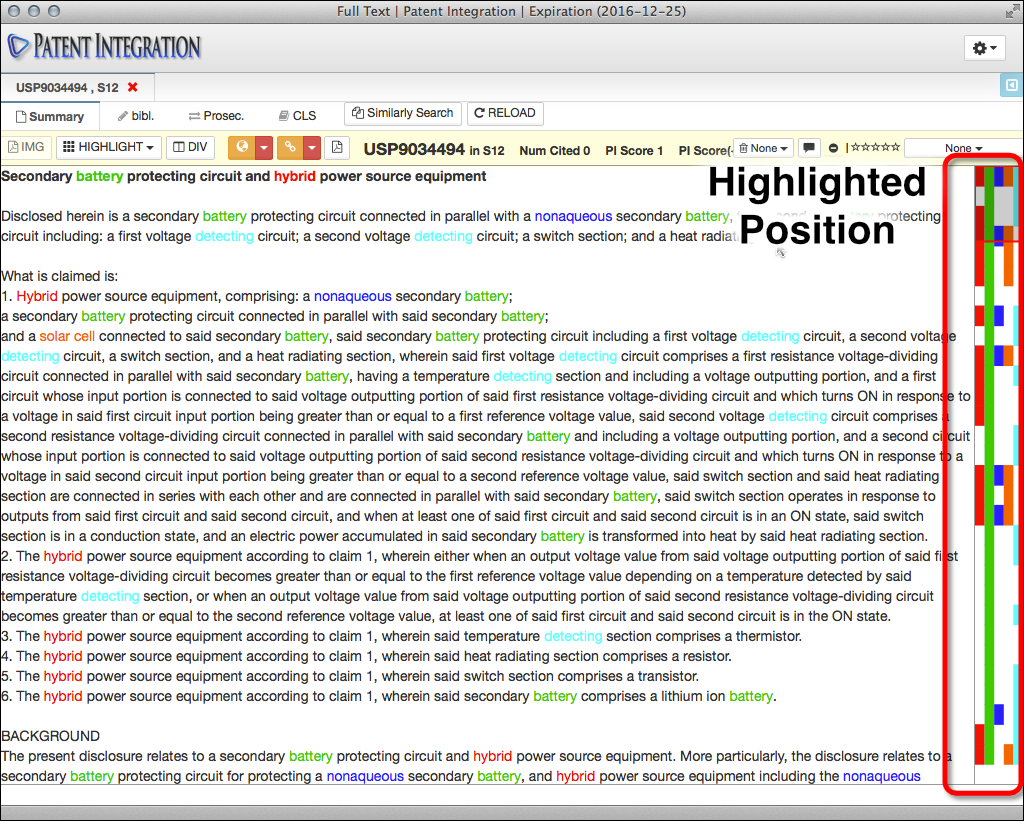Expand the red arrow beside the link icon
Viewport: 1024px width, 821px height.
click(x=312, y=147)
